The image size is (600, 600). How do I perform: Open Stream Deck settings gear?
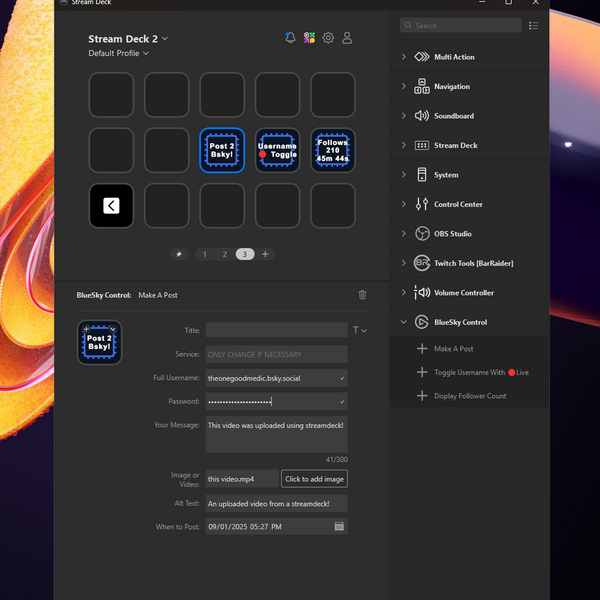(328, 38)
